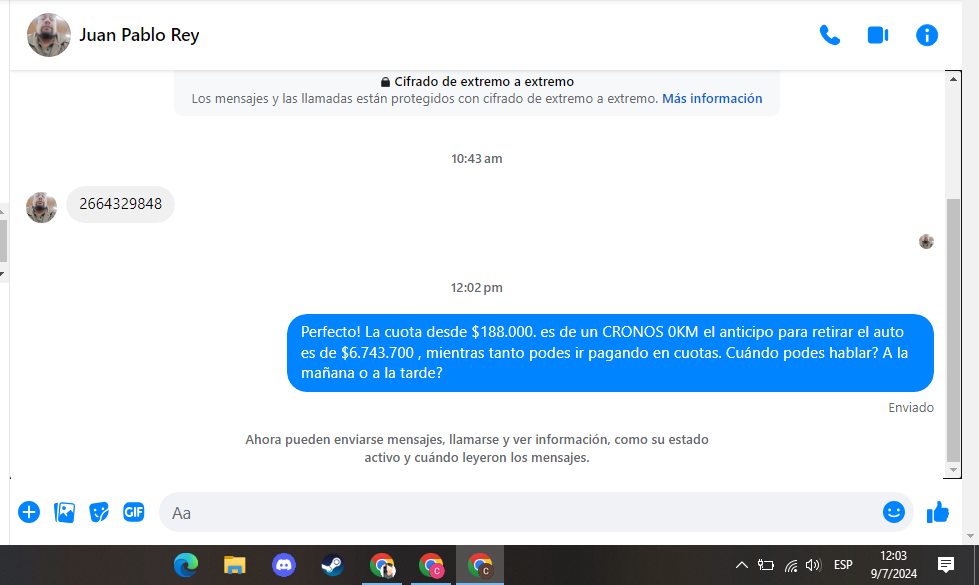Open Steam from the taskbar
The height and width of the screenshot is (585, 979).
point(332,565)
